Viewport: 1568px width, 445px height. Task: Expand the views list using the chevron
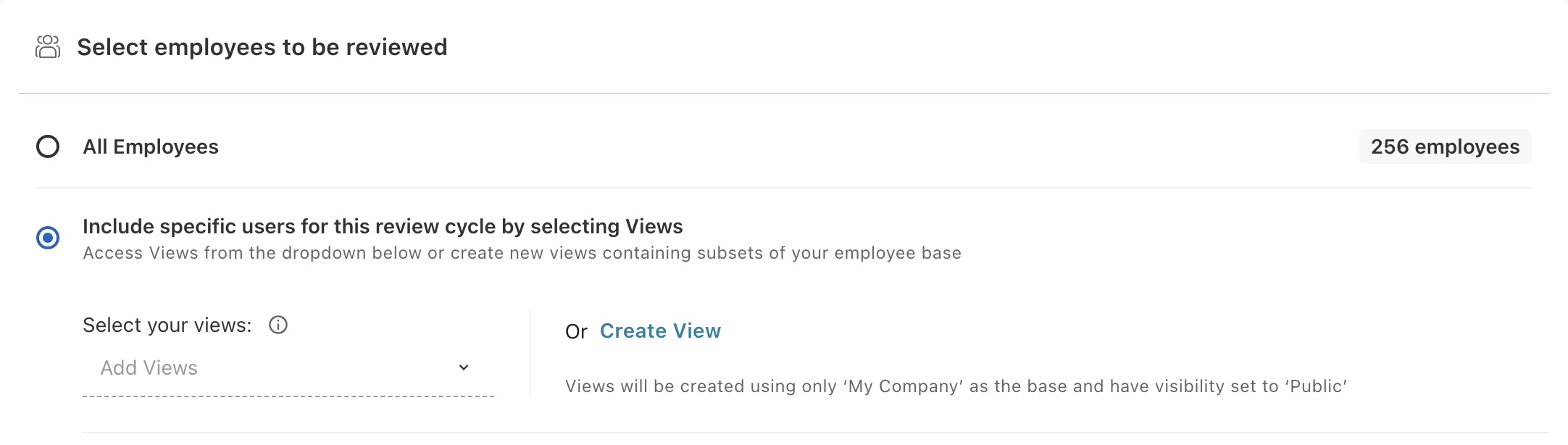464,367
